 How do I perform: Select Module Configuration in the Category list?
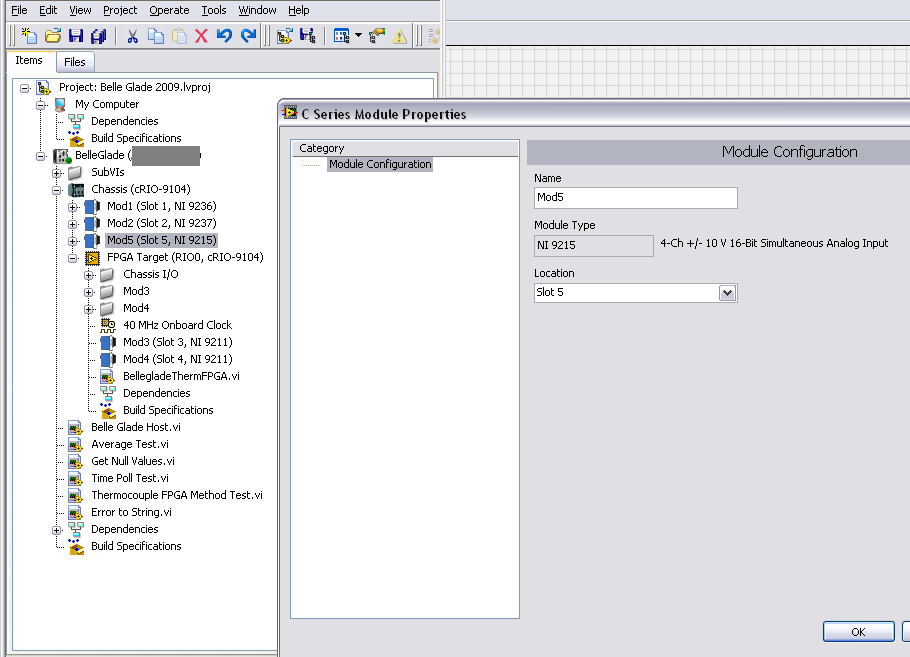380,164
